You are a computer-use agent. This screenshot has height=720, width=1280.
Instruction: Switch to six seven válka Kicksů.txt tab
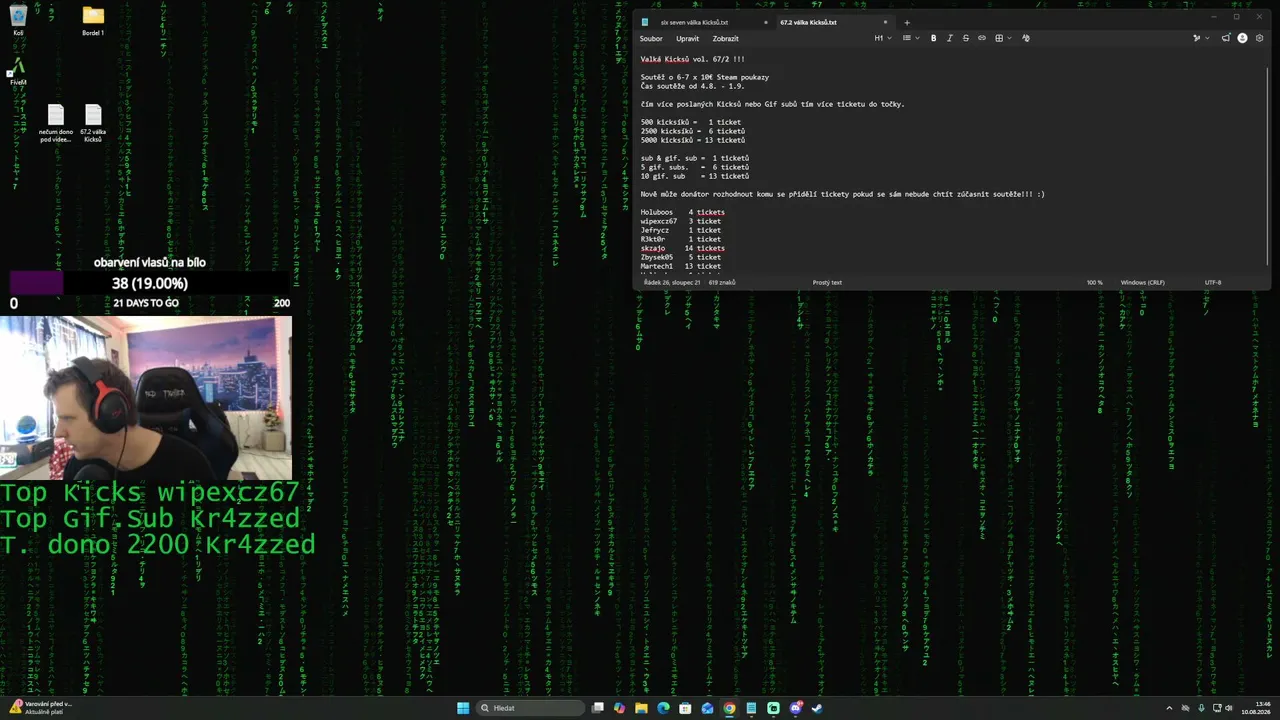695,22
